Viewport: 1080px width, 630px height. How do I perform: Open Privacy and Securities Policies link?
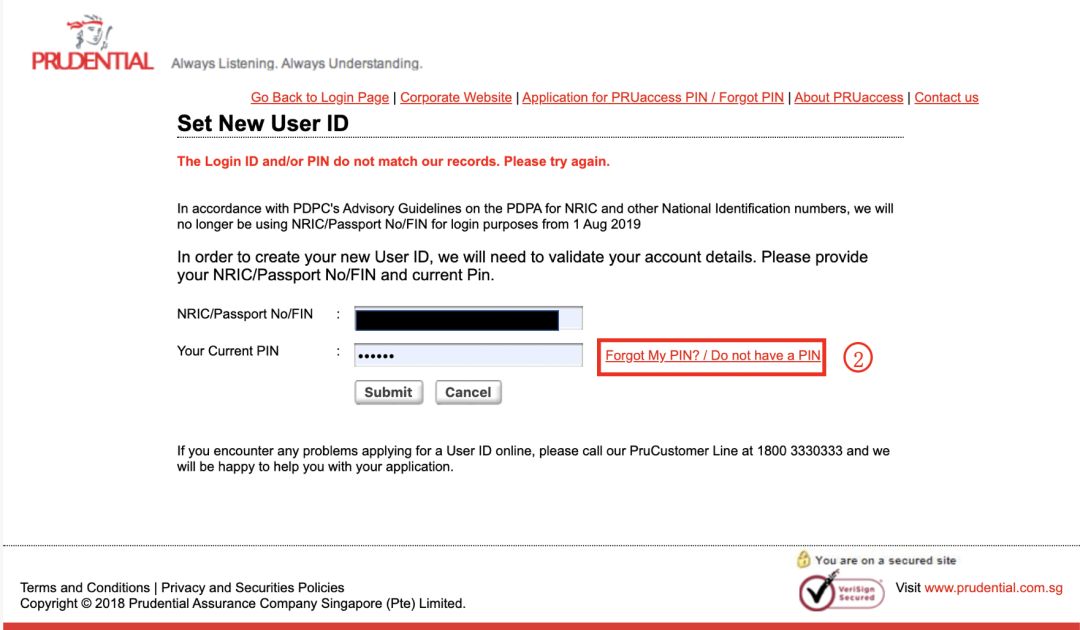[x=253, y=587]
